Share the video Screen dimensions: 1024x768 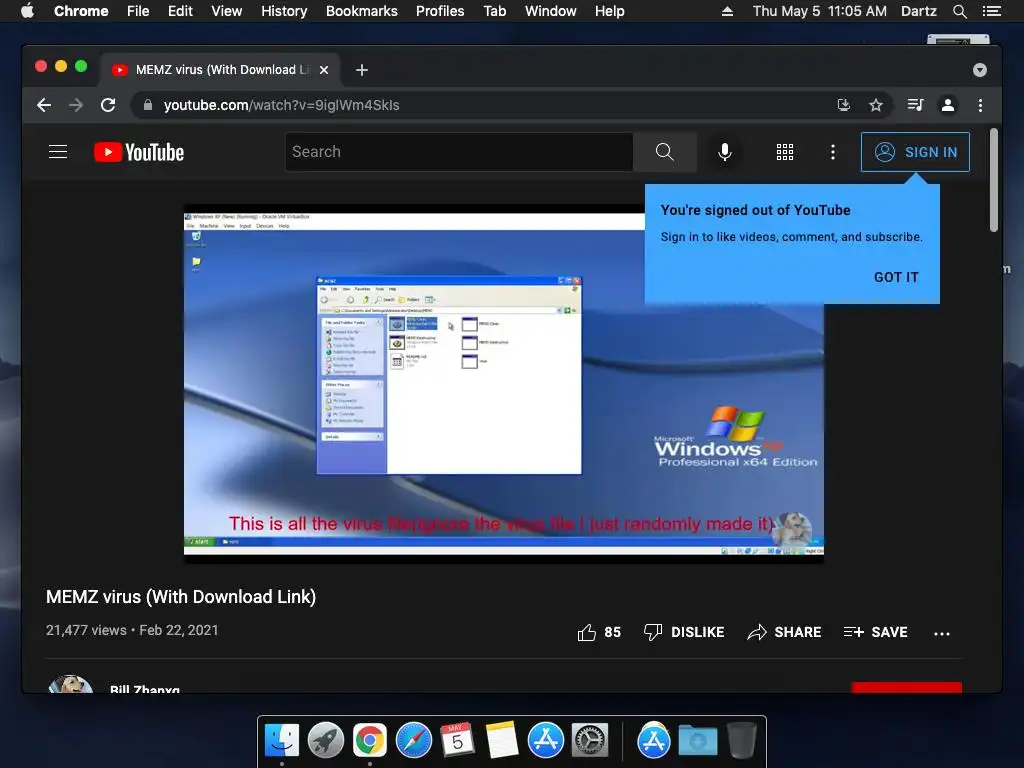(784, 632)
